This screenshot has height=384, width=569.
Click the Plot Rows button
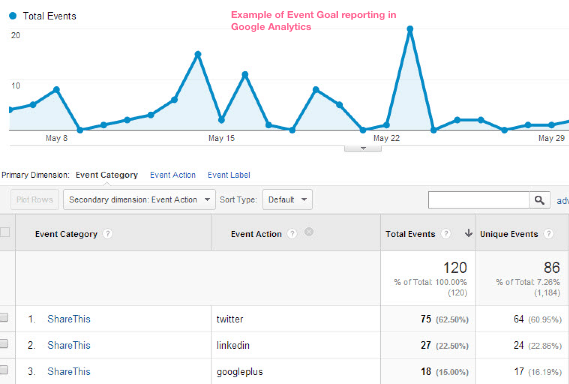[34, 200]
